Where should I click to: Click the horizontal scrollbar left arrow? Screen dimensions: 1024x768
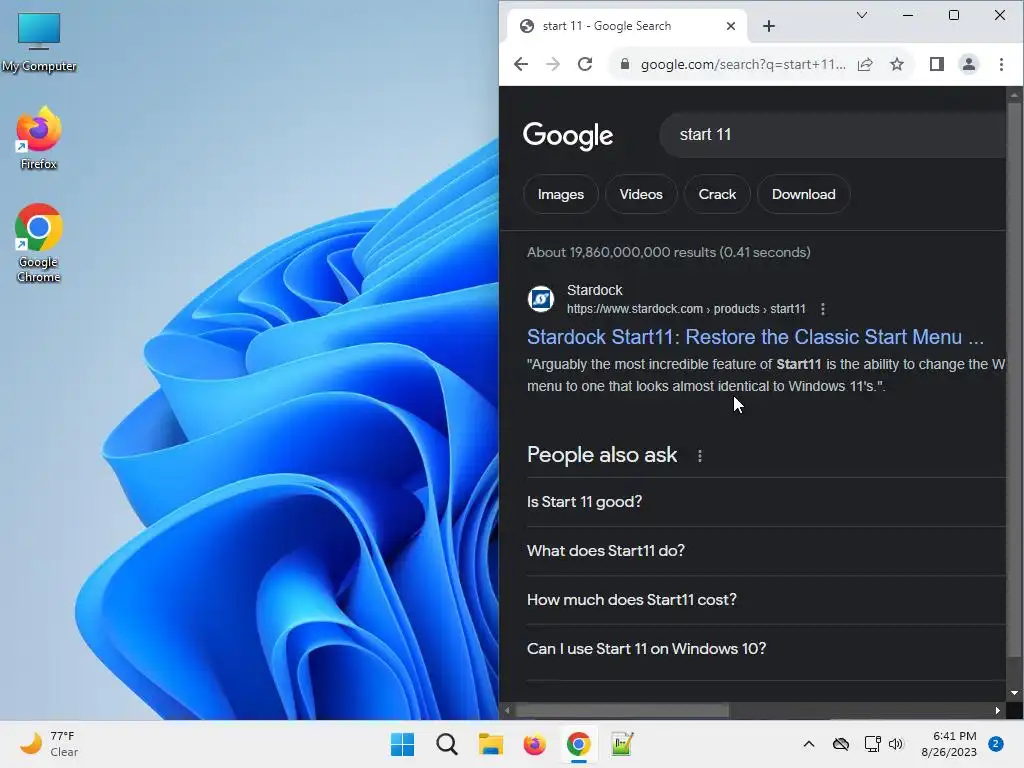click(x=507, y=710)
